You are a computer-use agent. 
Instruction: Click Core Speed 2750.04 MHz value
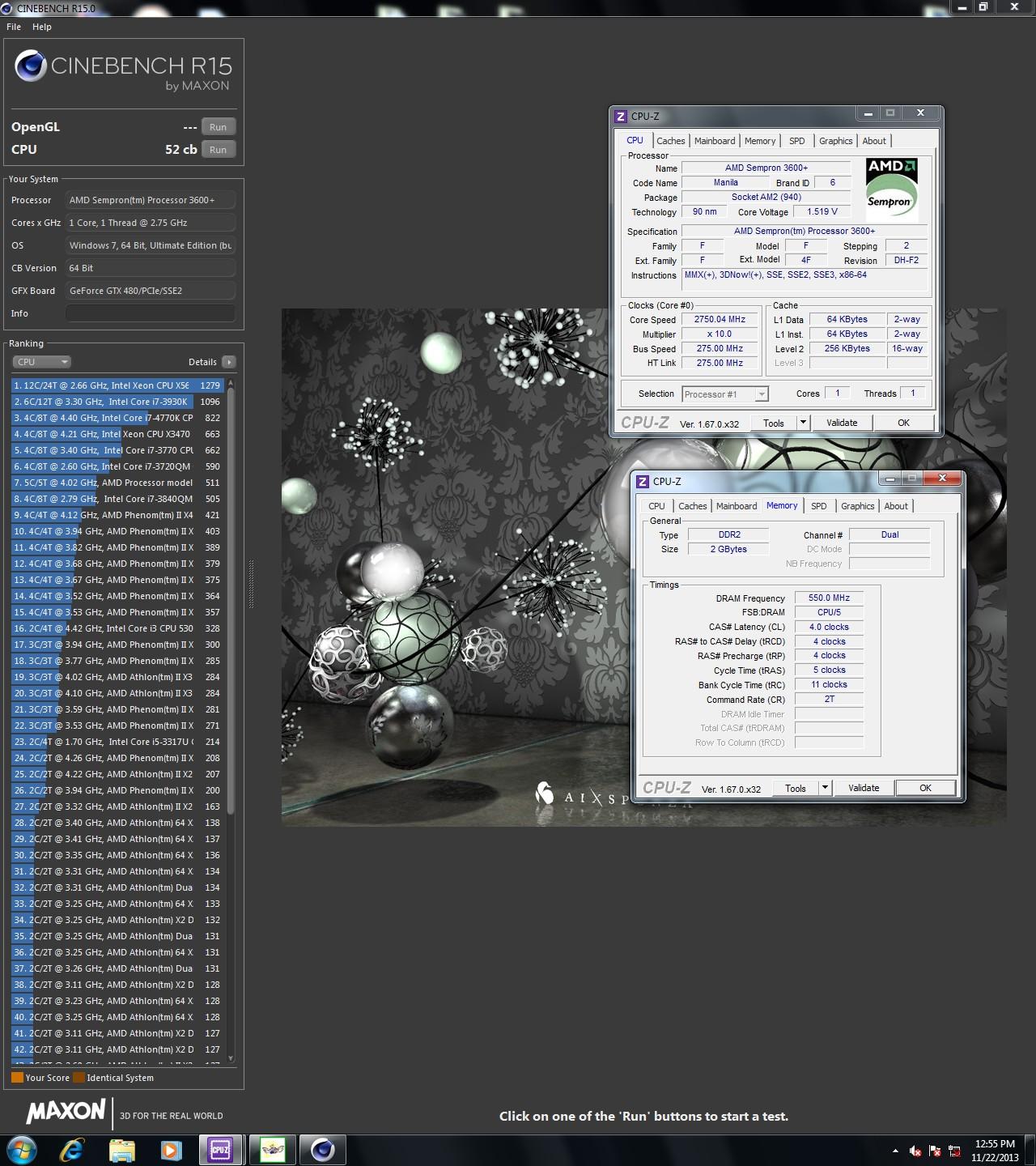coord(720,320)
